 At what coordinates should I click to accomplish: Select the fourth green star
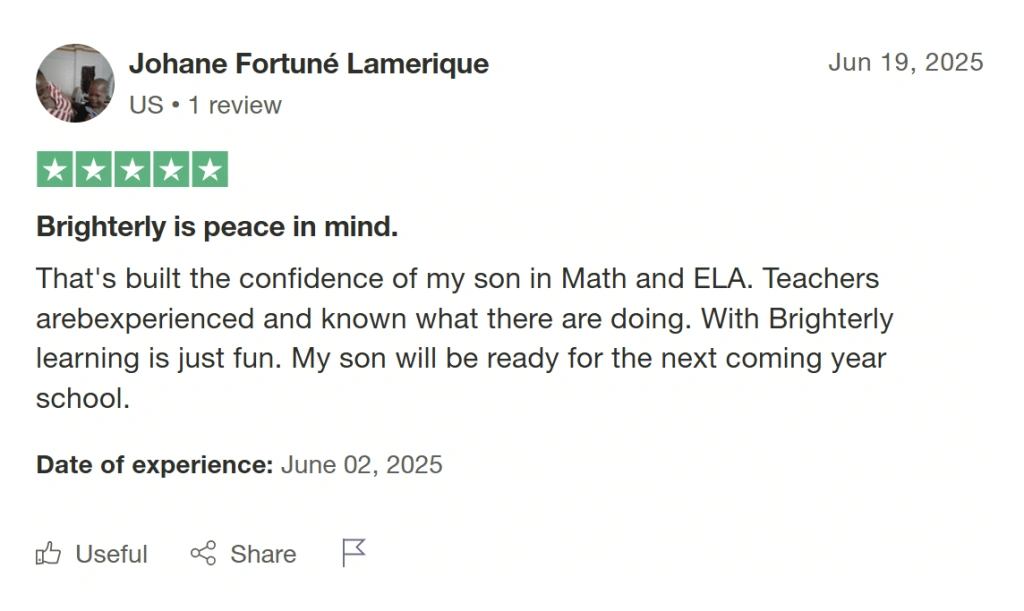click(x=173, y=169)
